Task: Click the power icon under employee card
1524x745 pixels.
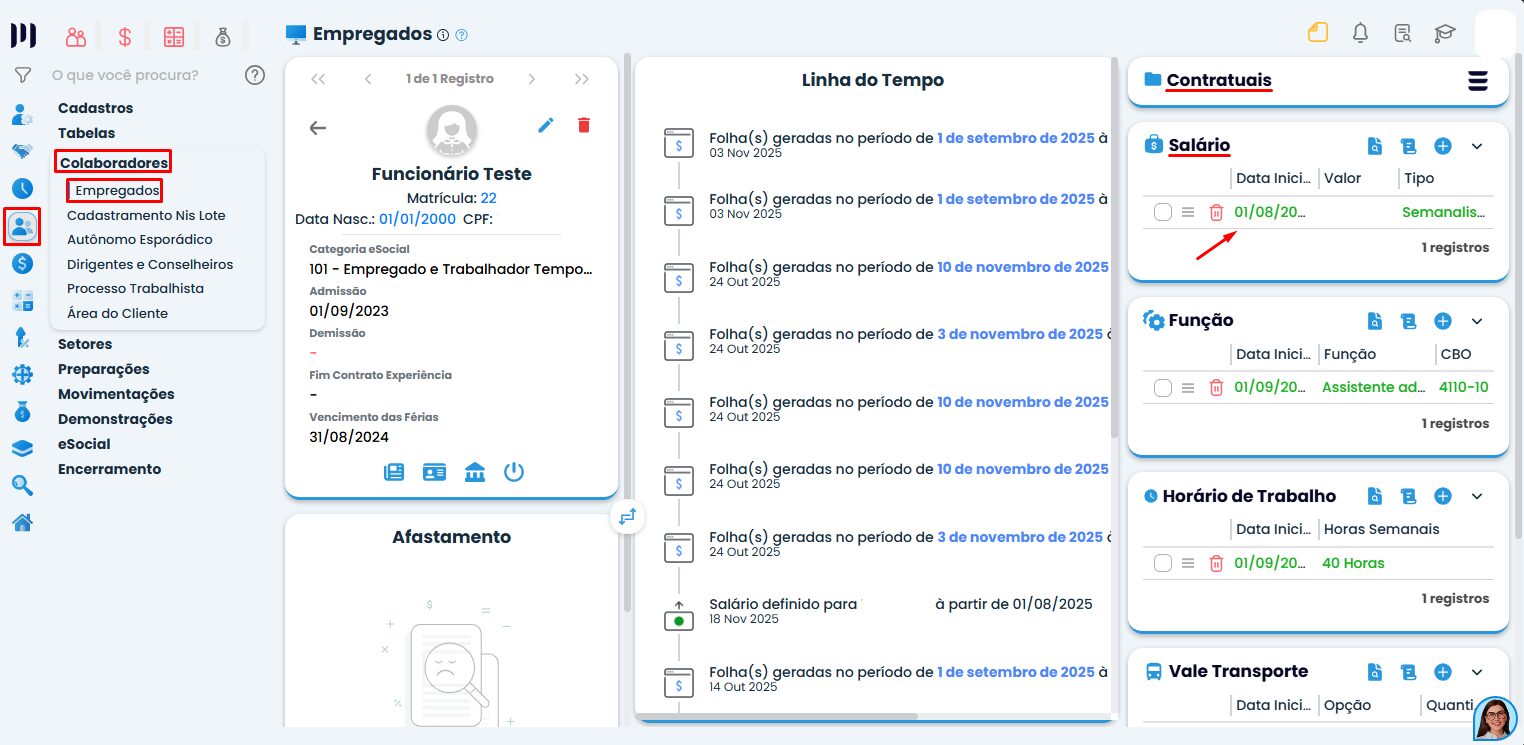Action: (x=514, y=472)
